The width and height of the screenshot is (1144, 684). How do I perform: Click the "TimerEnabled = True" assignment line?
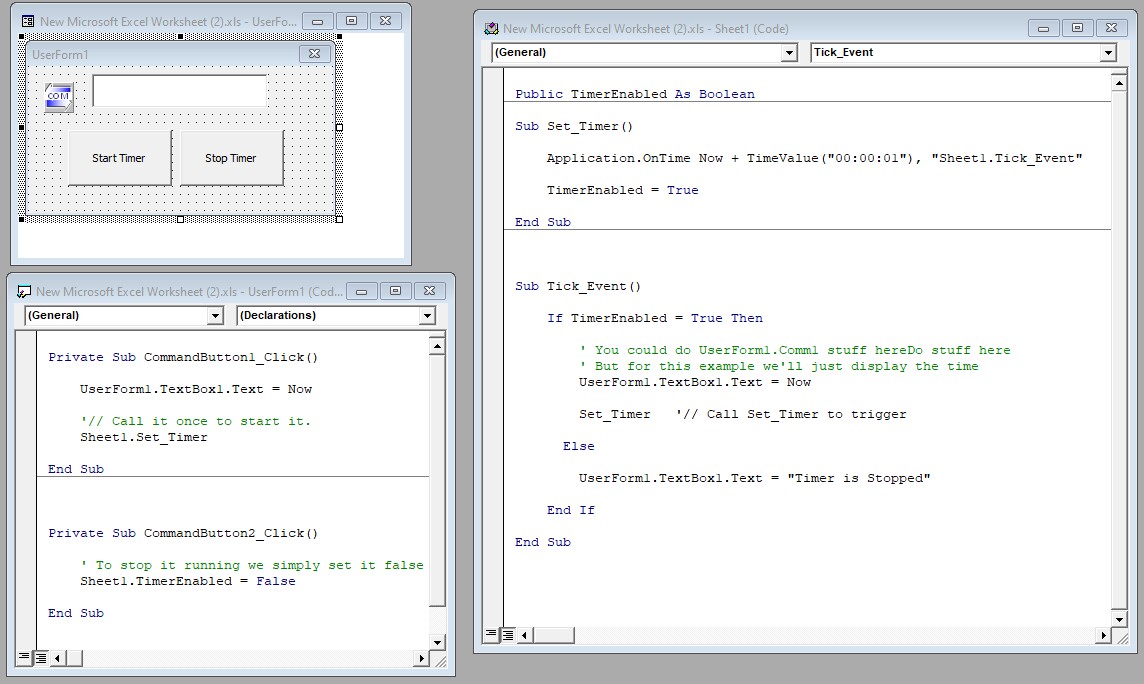click(x=622, y=190)
